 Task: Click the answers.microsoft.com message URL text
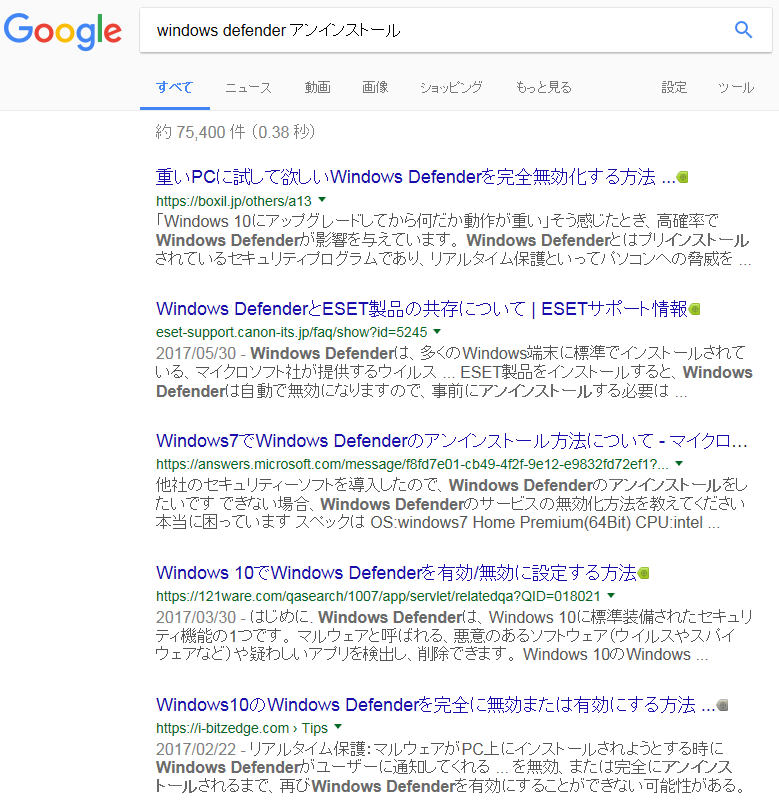pos(412,464)
